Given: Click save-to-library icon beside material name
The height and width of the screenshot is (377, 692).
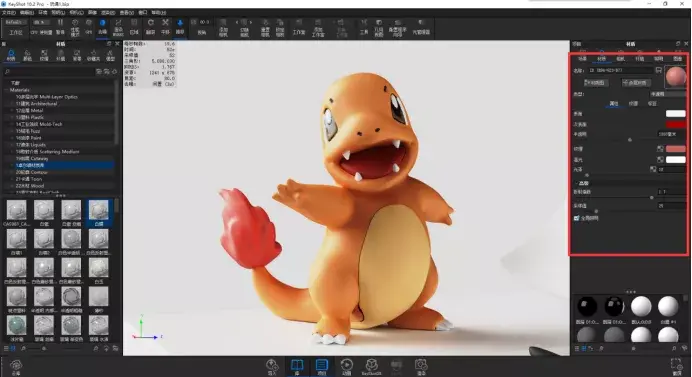Looking at the screenshot, I should pyautogui.click(x=658, y=70).
